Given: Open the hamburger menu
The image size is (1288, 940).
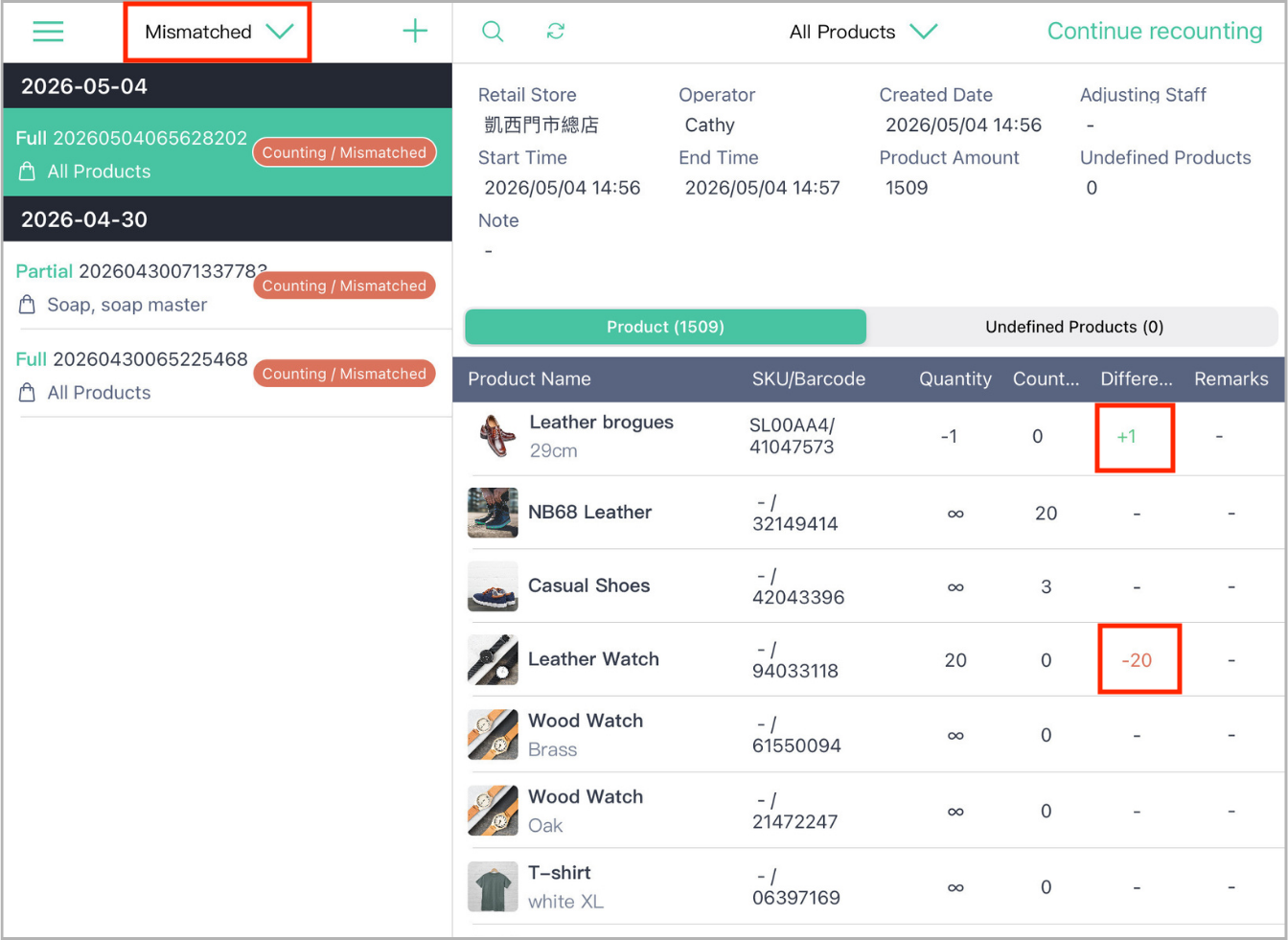Looking at the screenshot, I should 48,32.
